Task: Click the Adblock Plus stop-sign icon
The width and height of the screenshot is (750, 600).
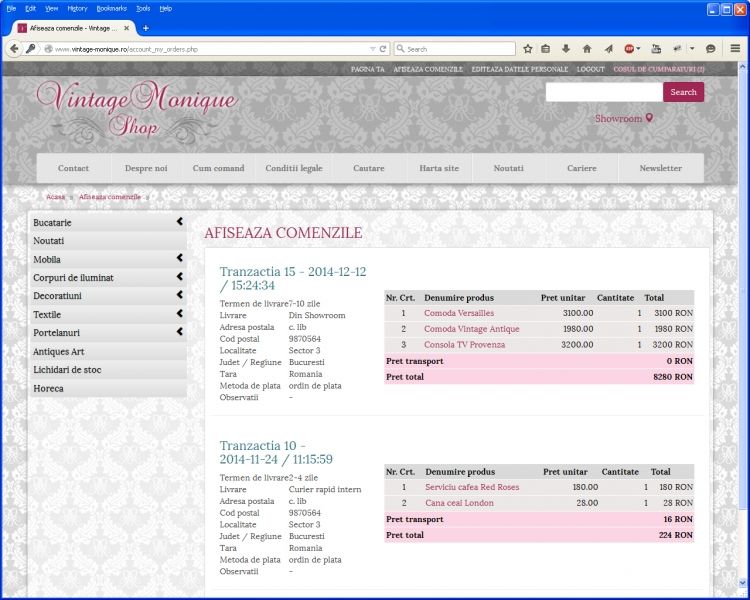Action: 630,48
